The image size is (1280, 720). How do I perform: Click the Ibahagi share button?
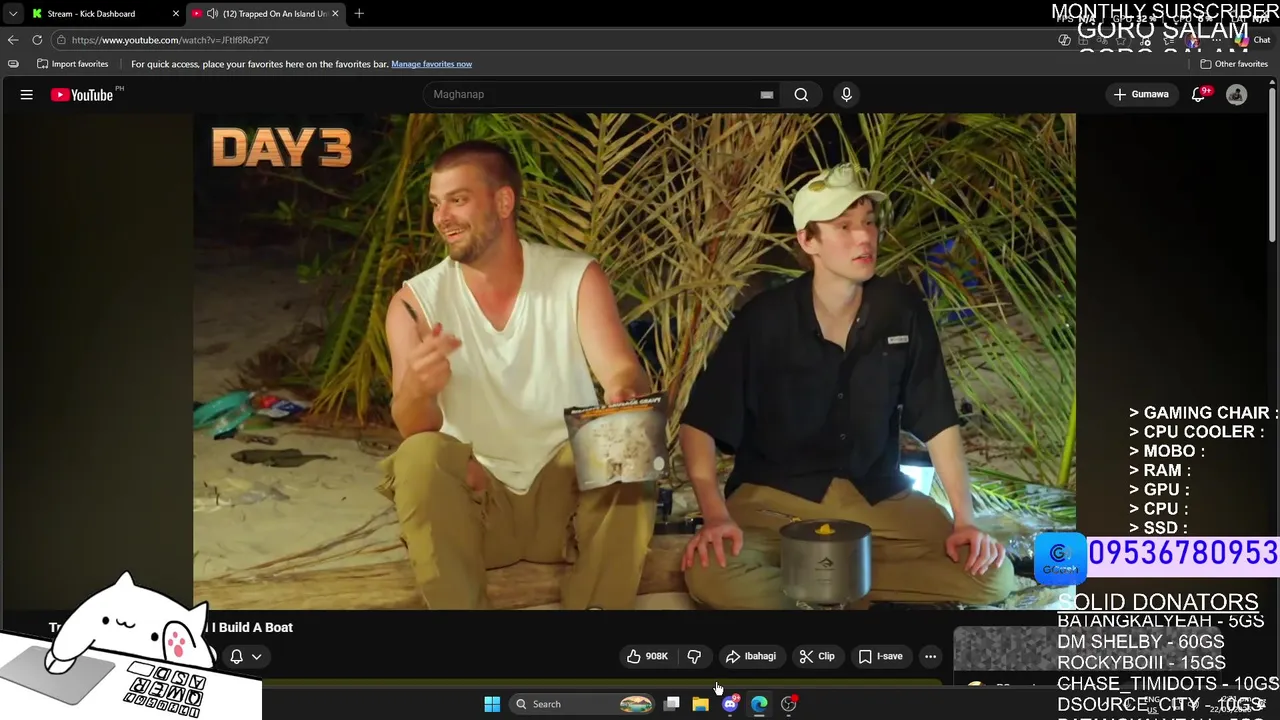(751, 656)
